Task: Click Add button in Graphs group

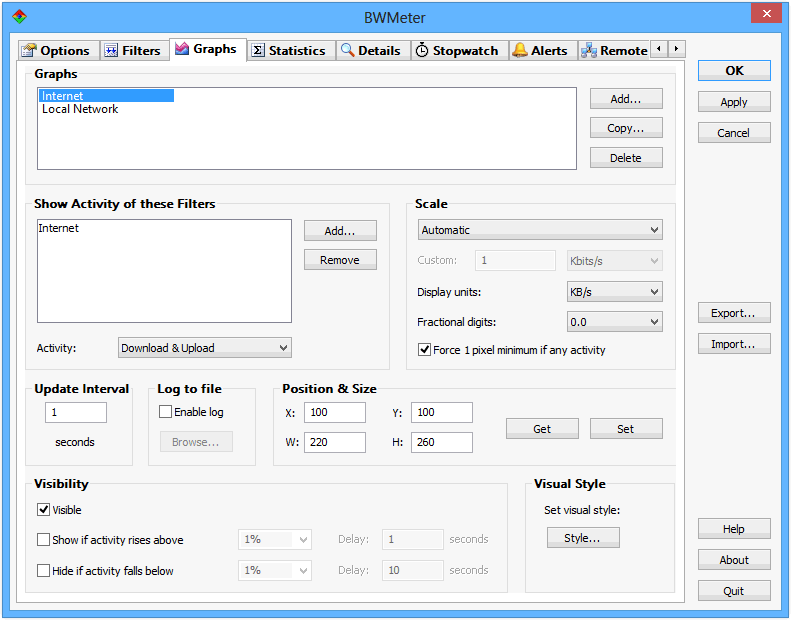Action: pos(626,99)
